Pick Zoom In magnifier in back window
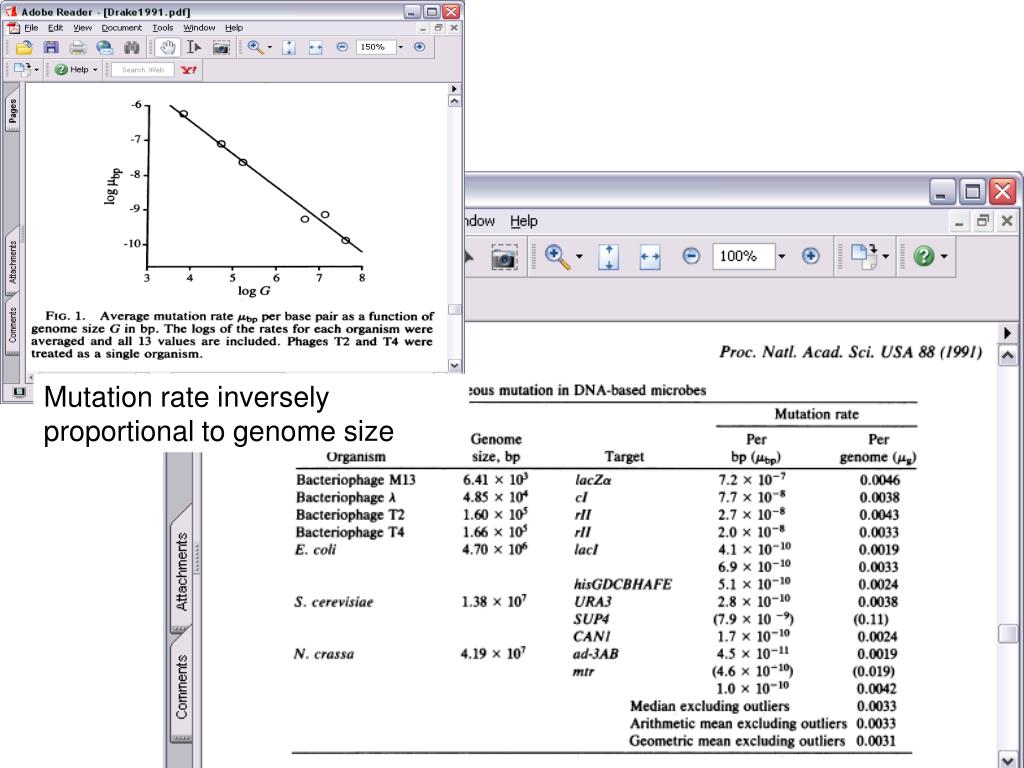Image resolution: width=1024 pixels, height=768 pixels. 557,256
